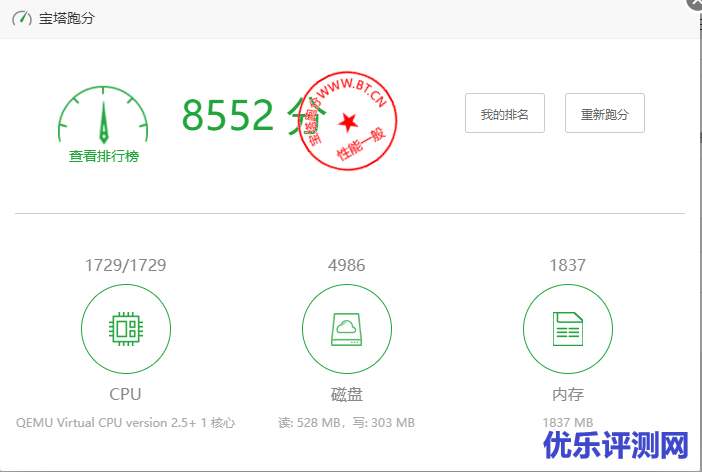This screenshot has width=702, height=472.
Task: Click the CPU score 1729/1729
Action: click(x=125, y=265)
